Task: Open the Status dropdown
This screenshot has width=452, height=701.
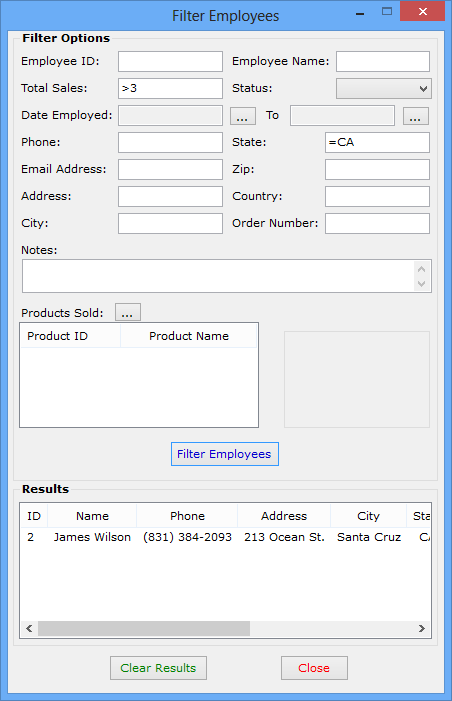Action: pos(384,89)
